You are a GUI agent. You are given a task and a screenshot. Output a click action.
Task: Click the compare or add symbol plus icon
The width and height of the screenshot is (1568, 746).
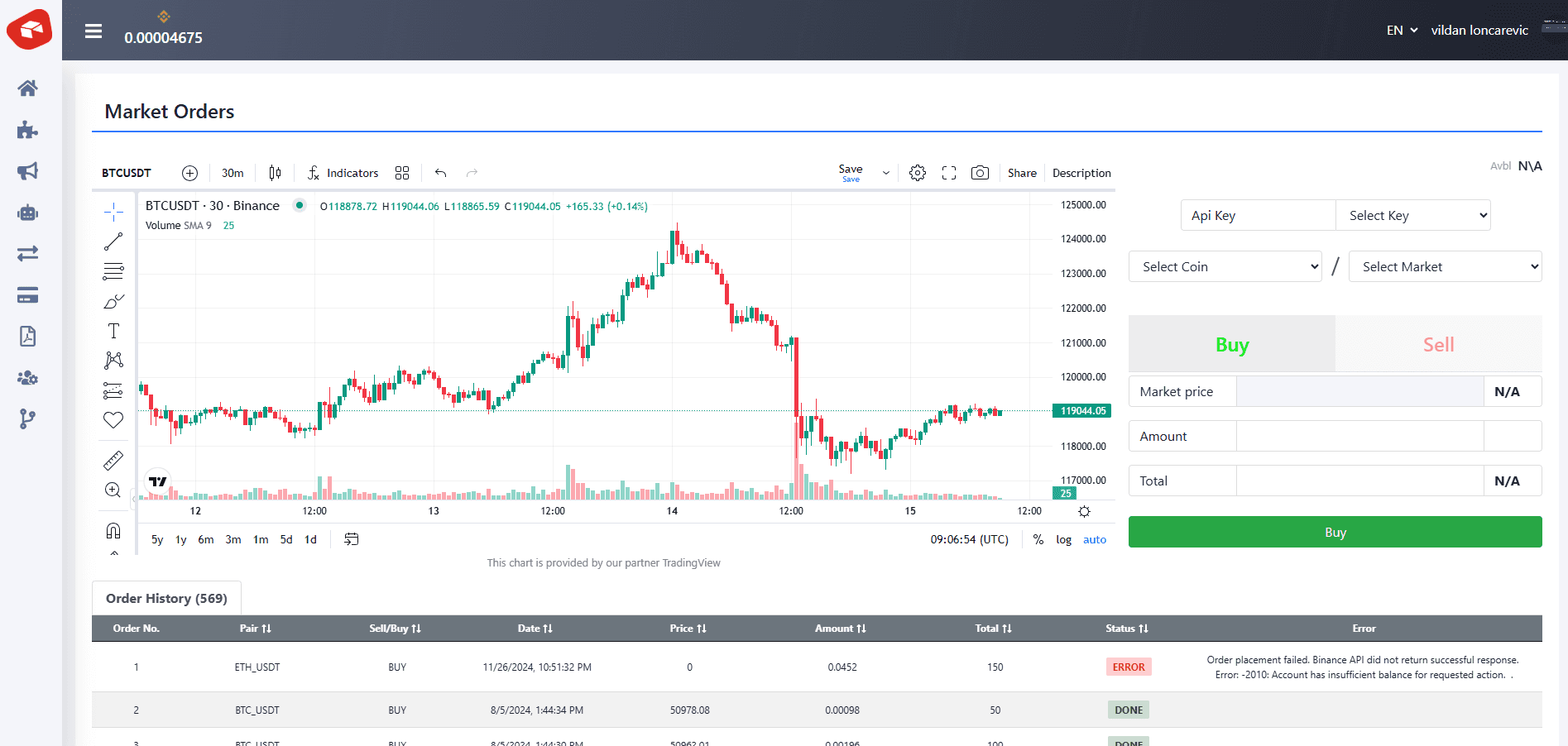point(189,173)
